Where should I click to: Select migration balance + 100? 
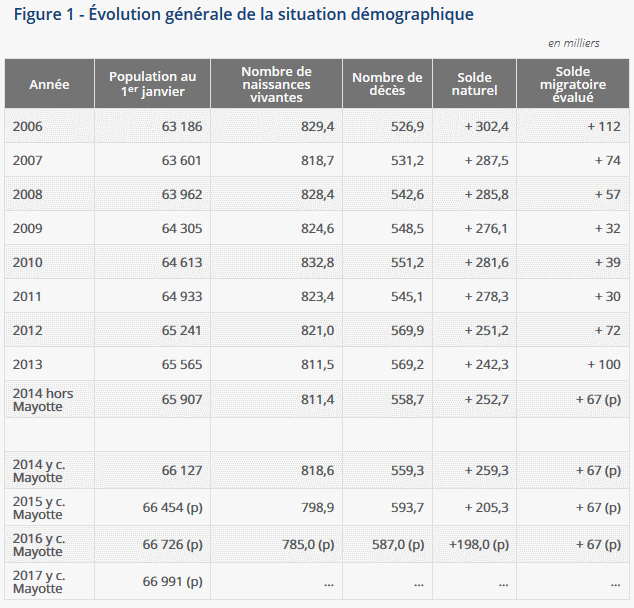point(604,364)
